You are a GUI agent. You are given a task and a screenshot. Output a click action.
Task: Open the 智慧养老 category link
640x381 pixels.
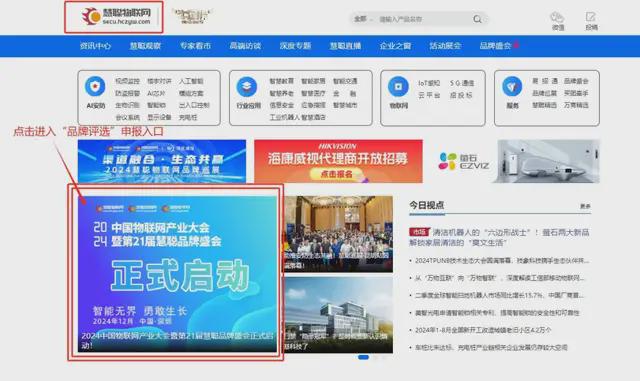tap(282, 93)
